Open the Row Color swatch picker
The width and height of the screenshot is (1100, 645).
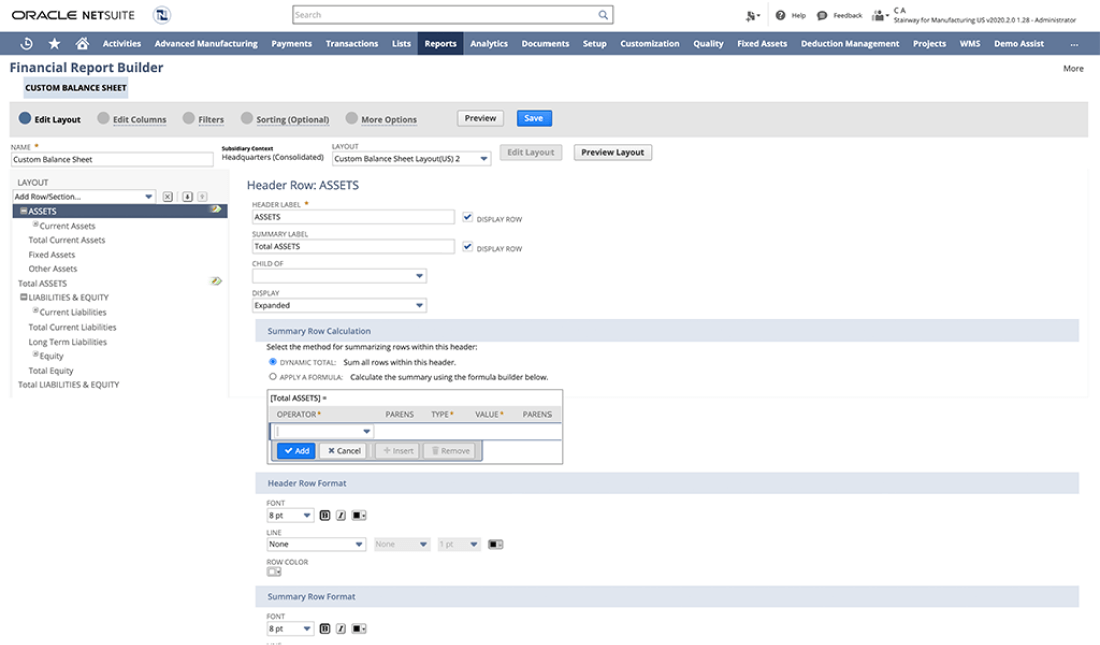click(274, 572)
